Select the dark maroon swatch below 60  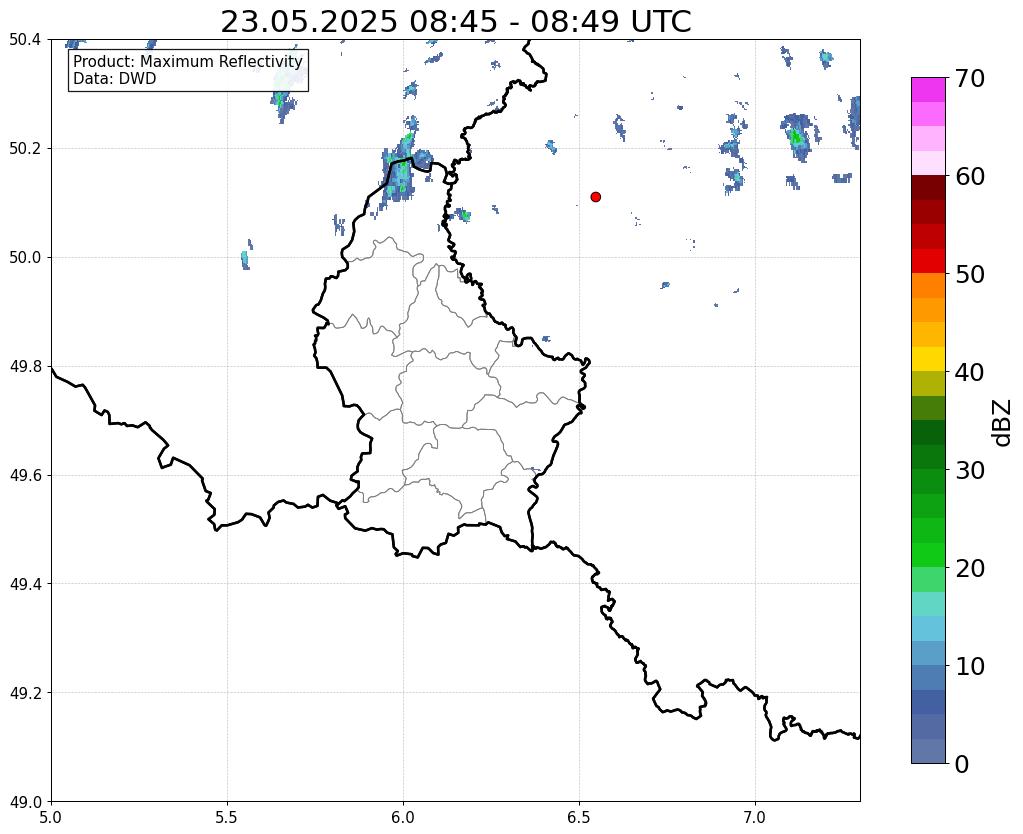[x=928, y=188]
